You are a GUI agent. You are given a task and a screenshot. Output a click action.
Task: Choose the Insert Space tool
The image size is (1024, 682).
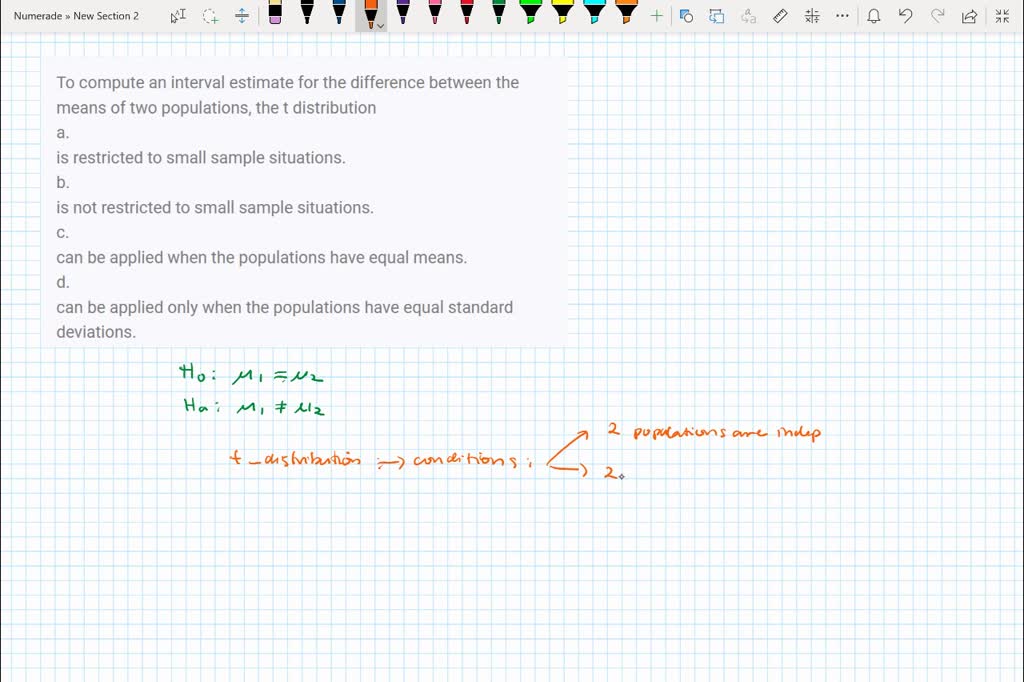242,16
